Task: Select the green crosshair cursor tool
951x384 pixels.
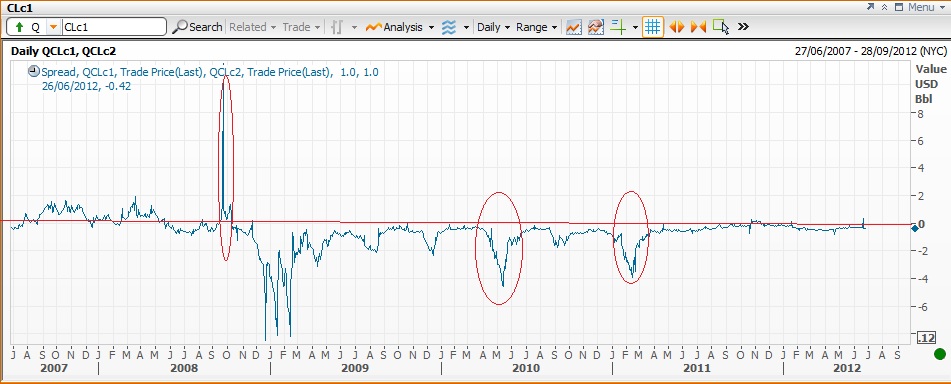Action: coord(619,27)
